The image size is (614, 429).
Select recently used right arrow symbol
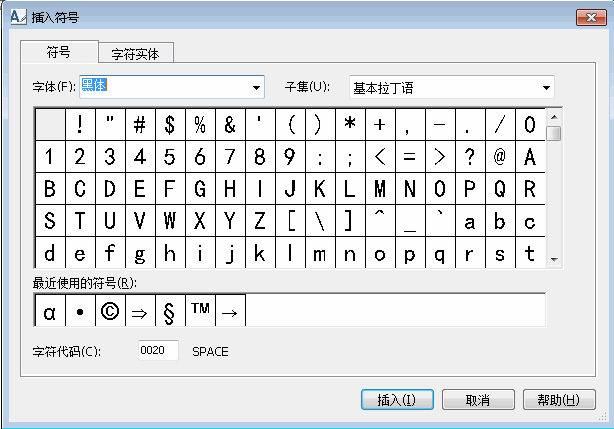pyautogui.click(x=230, y=312)
